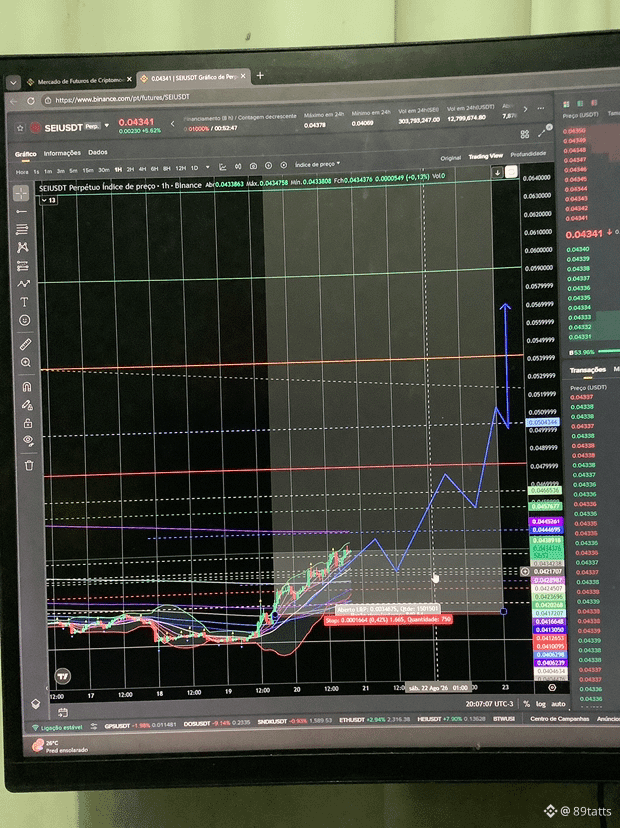This screenshot has width=620, height=828.
Task: Toggle the magnet snap mode
Action: [27, 387]
